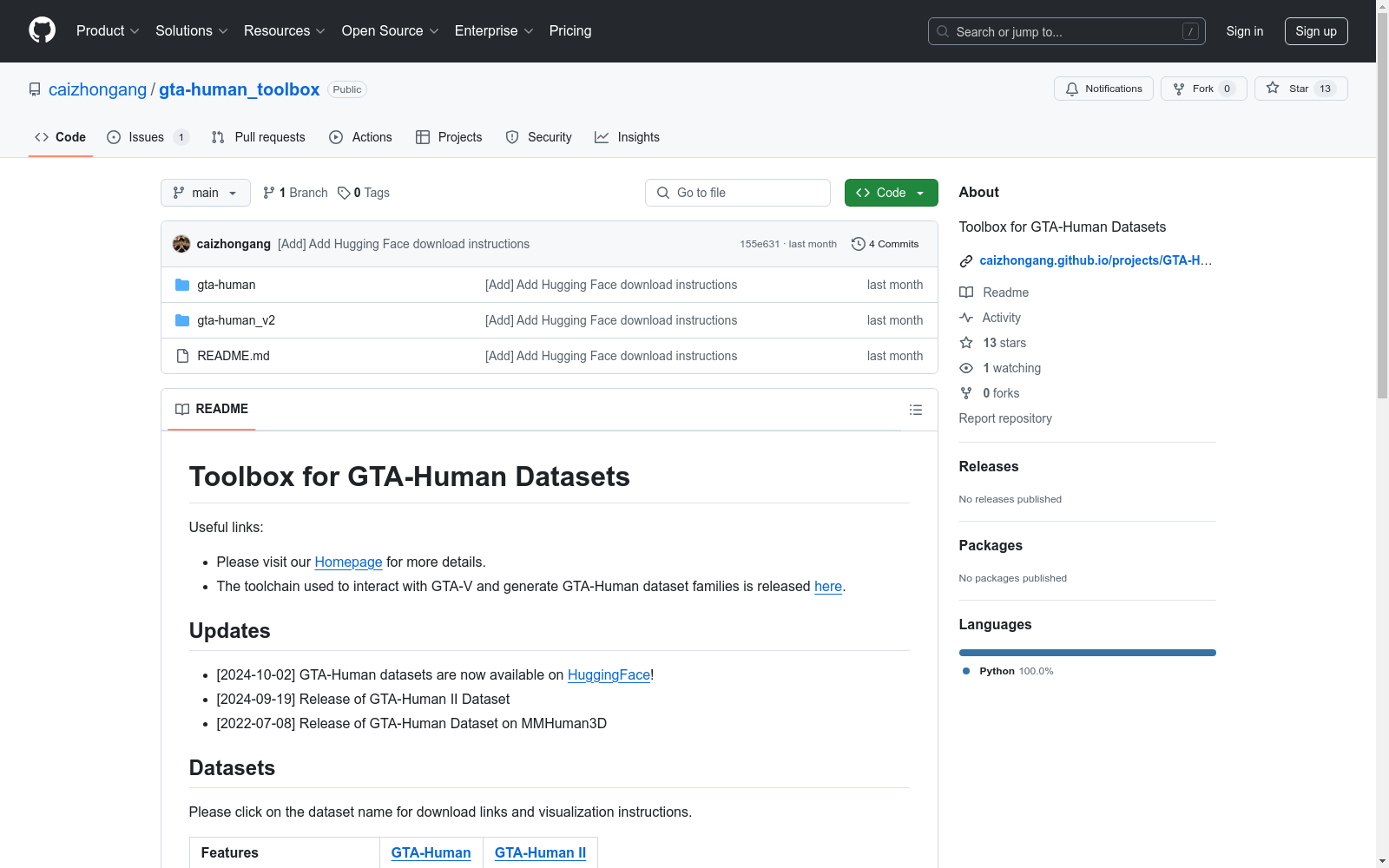Click the Python language bar
This screenshot has width=1389, height=868.
tap(1087, 653)
